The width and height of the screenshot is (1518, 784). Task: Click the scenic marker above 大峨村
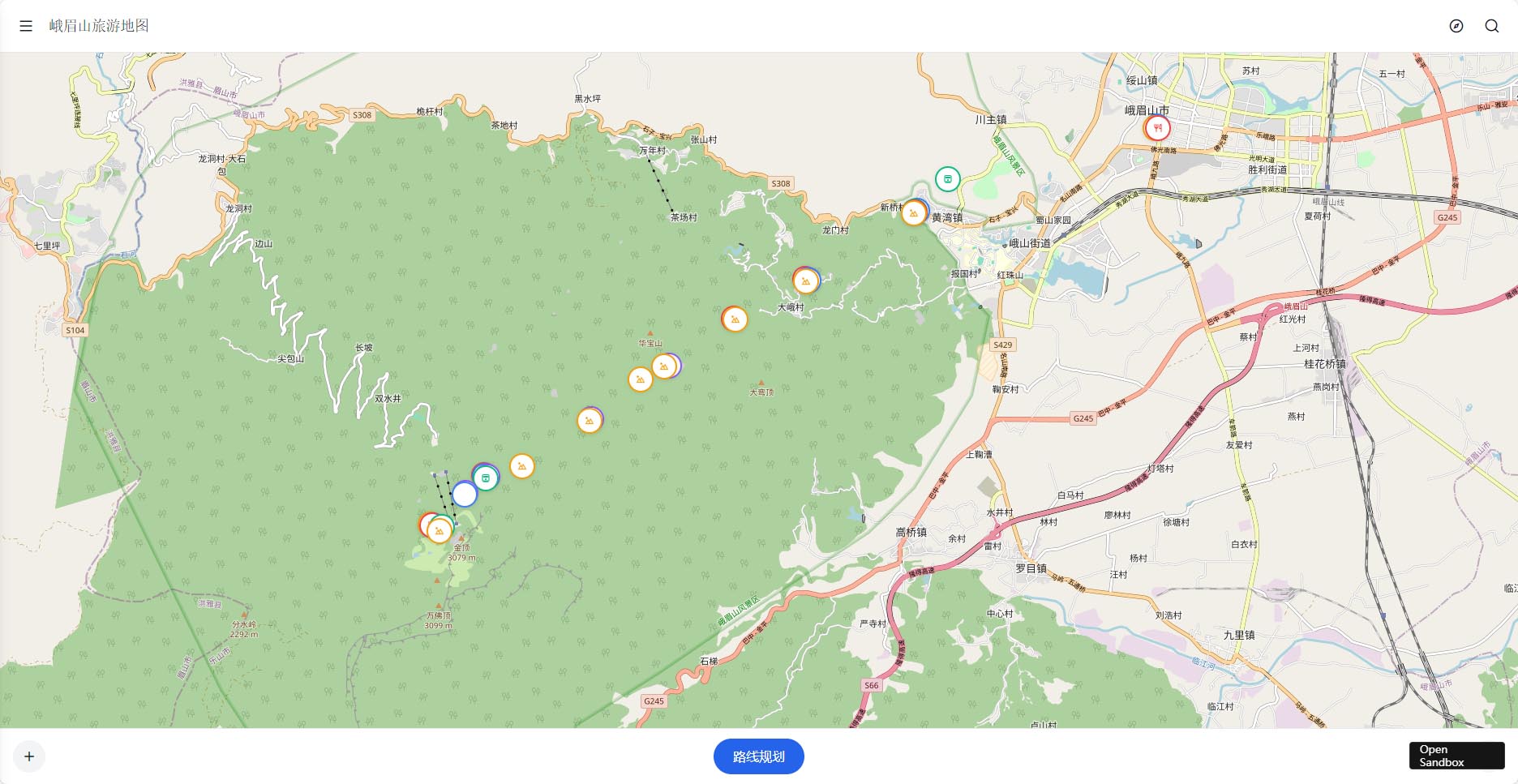pos(805,281)
